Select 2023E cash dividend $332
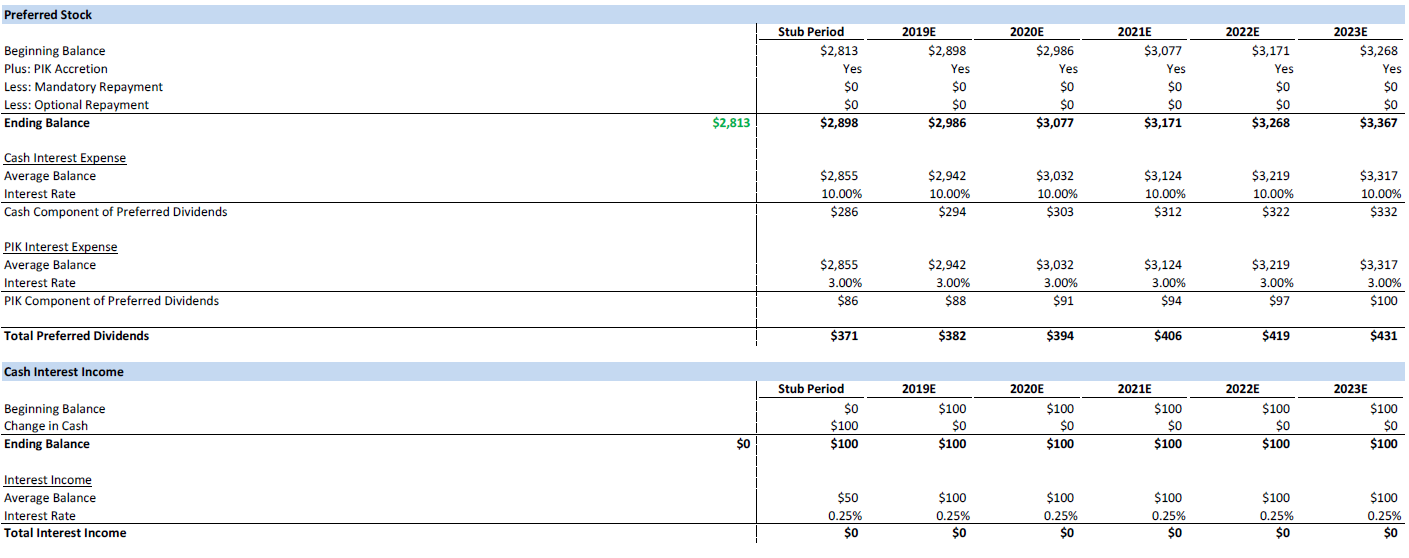The image size is (1409, 558). point(1385,212)
